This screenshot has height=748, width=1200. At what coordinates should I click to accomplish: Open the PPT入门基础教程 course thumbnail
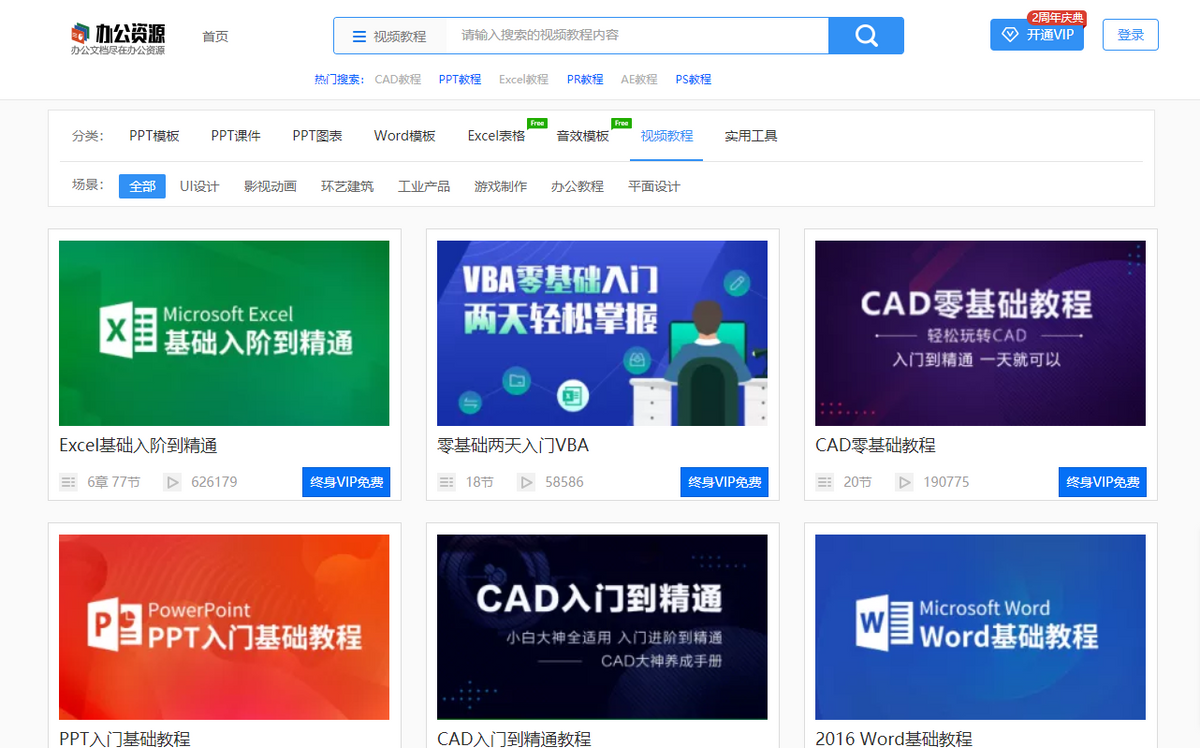coord(224,627)
